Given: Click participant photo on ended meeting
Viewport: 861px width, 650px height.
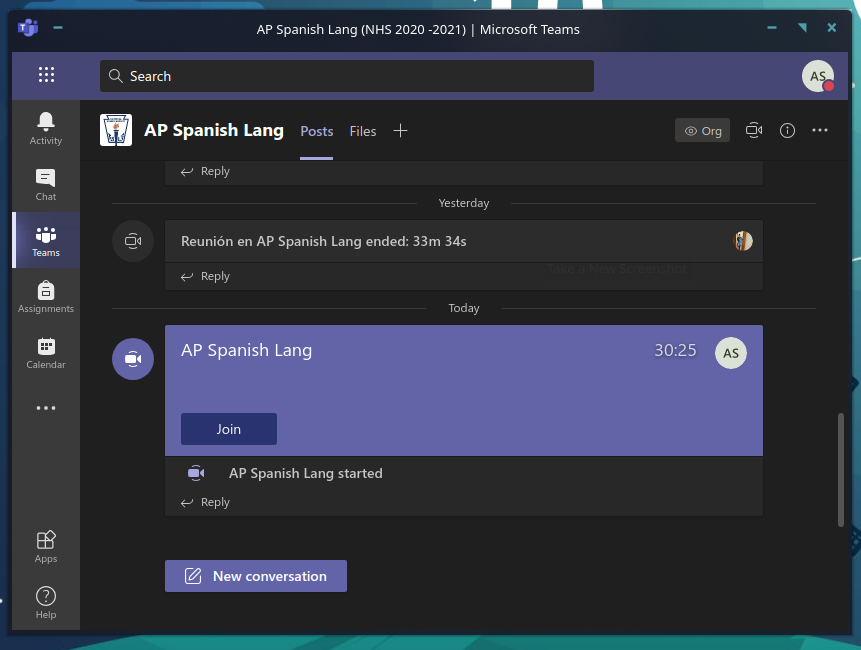Looking at the screenshot, I should pos(743,241).
